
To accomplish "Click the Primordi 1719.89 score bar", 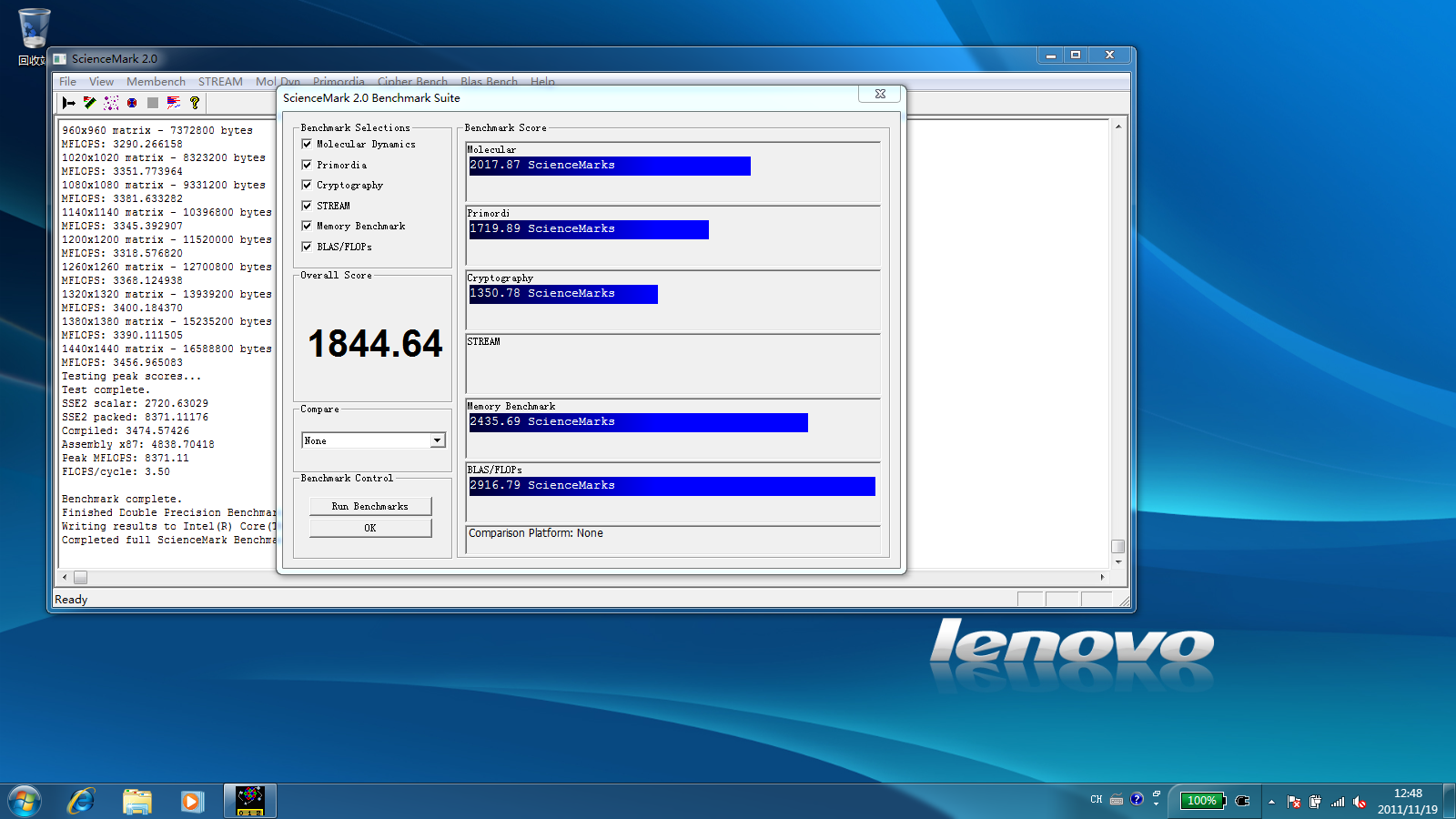I will [589, 229].
